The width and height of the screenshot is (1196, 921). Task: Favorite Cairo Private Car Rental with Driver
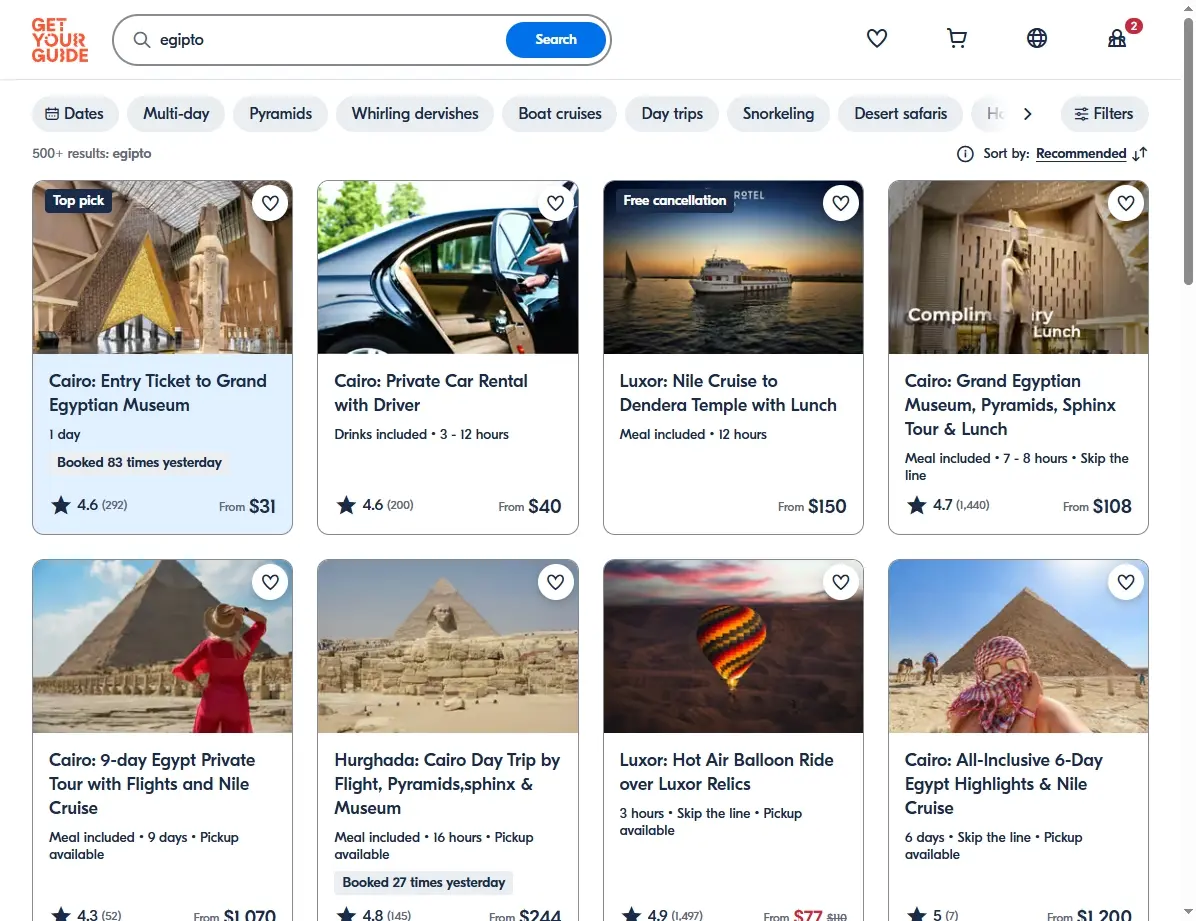pyautogui.click(x=555, y=203)
